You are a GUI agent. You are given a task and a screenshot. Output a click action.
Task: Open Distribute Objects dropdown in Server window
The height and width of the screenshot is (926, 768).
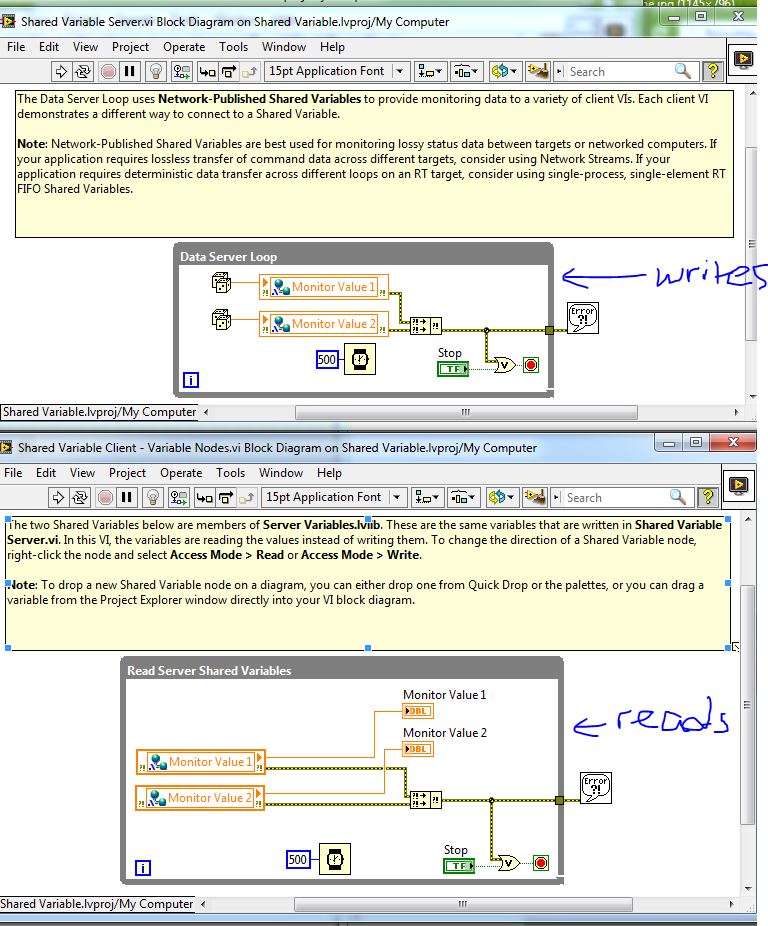467,72
